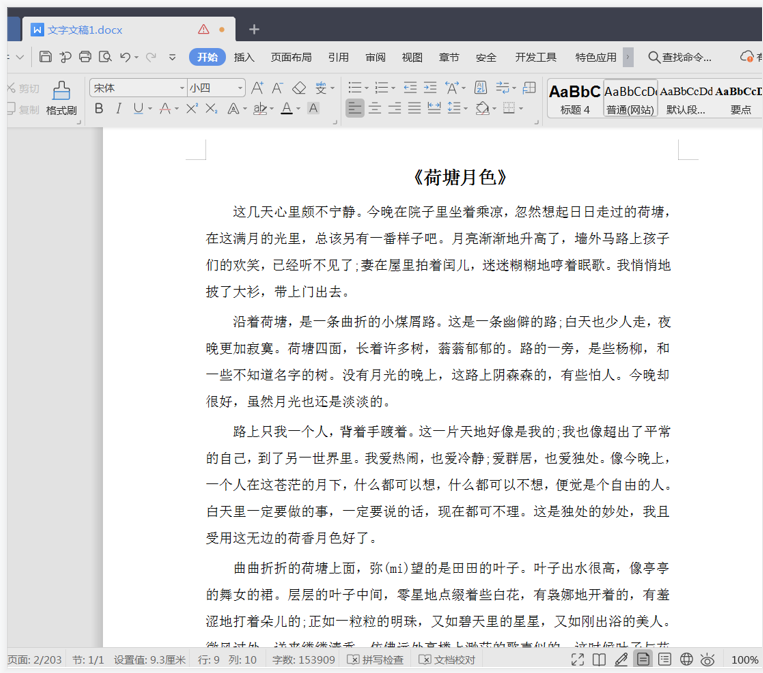Click the undo arrow icon
This screenshot has height=673, width=763.
(125, 57)
